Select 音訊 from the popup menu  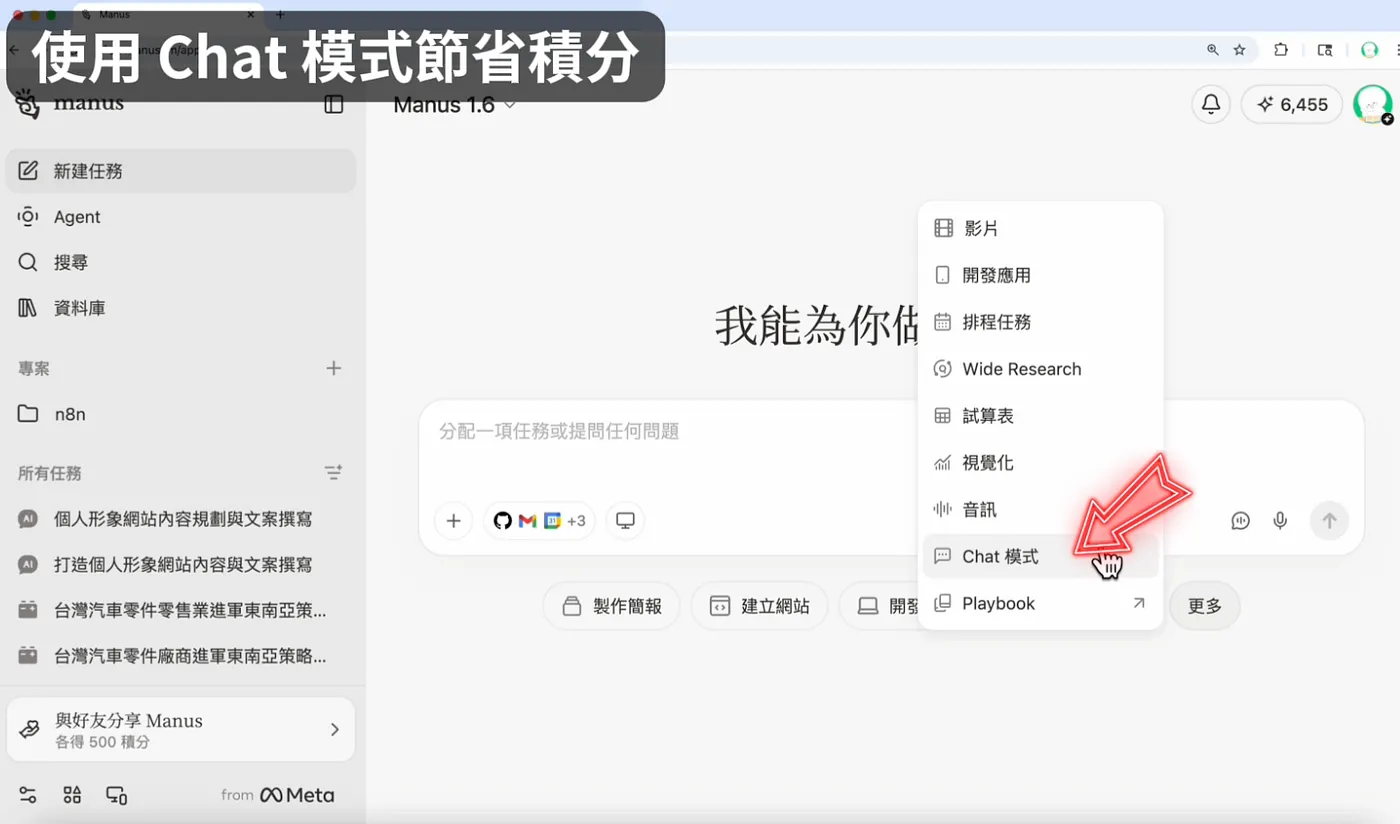pos(1040,510)
